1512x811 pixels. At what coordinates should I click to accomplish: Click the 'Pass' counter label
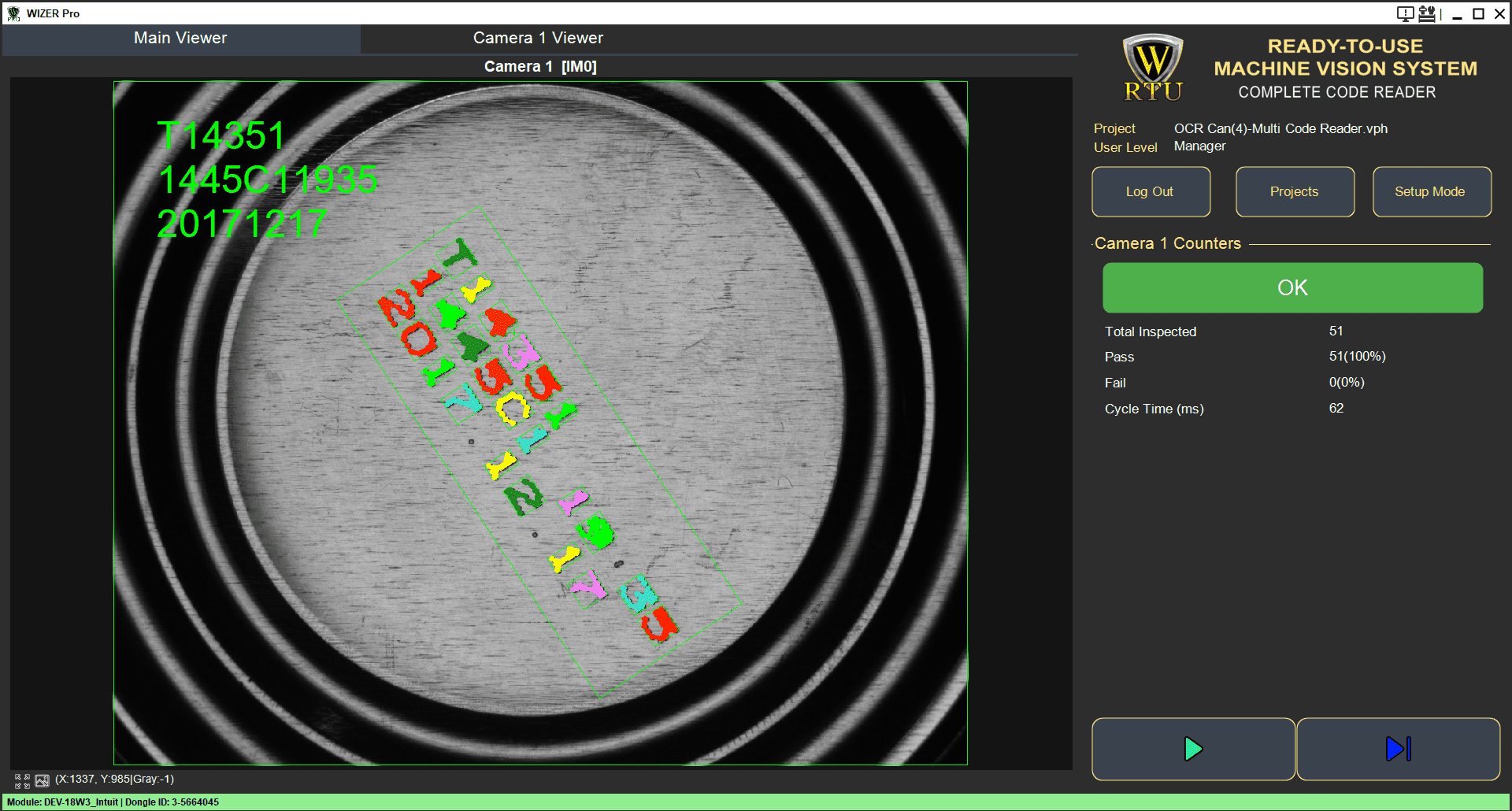tap(1119, 357)
